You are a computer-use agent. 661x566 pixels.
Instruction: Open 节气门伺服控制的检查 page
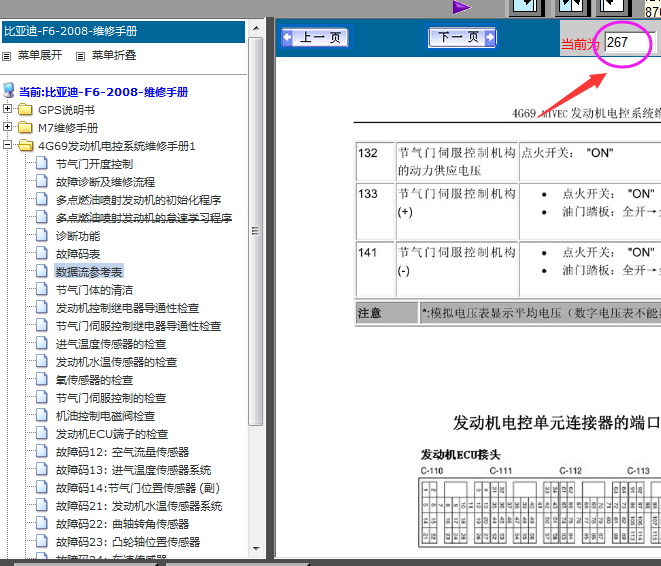click(x=111, y=398)
